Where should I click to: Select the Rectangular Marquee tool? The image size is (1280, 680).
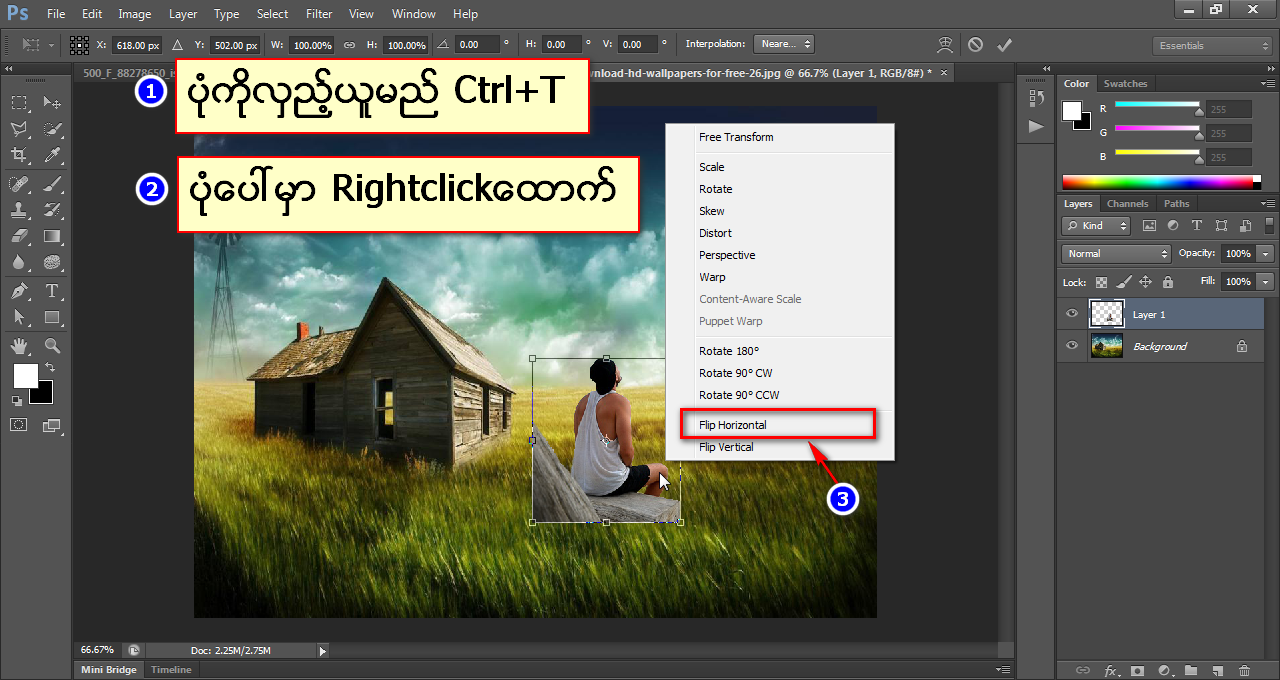(x=19, y=102)
